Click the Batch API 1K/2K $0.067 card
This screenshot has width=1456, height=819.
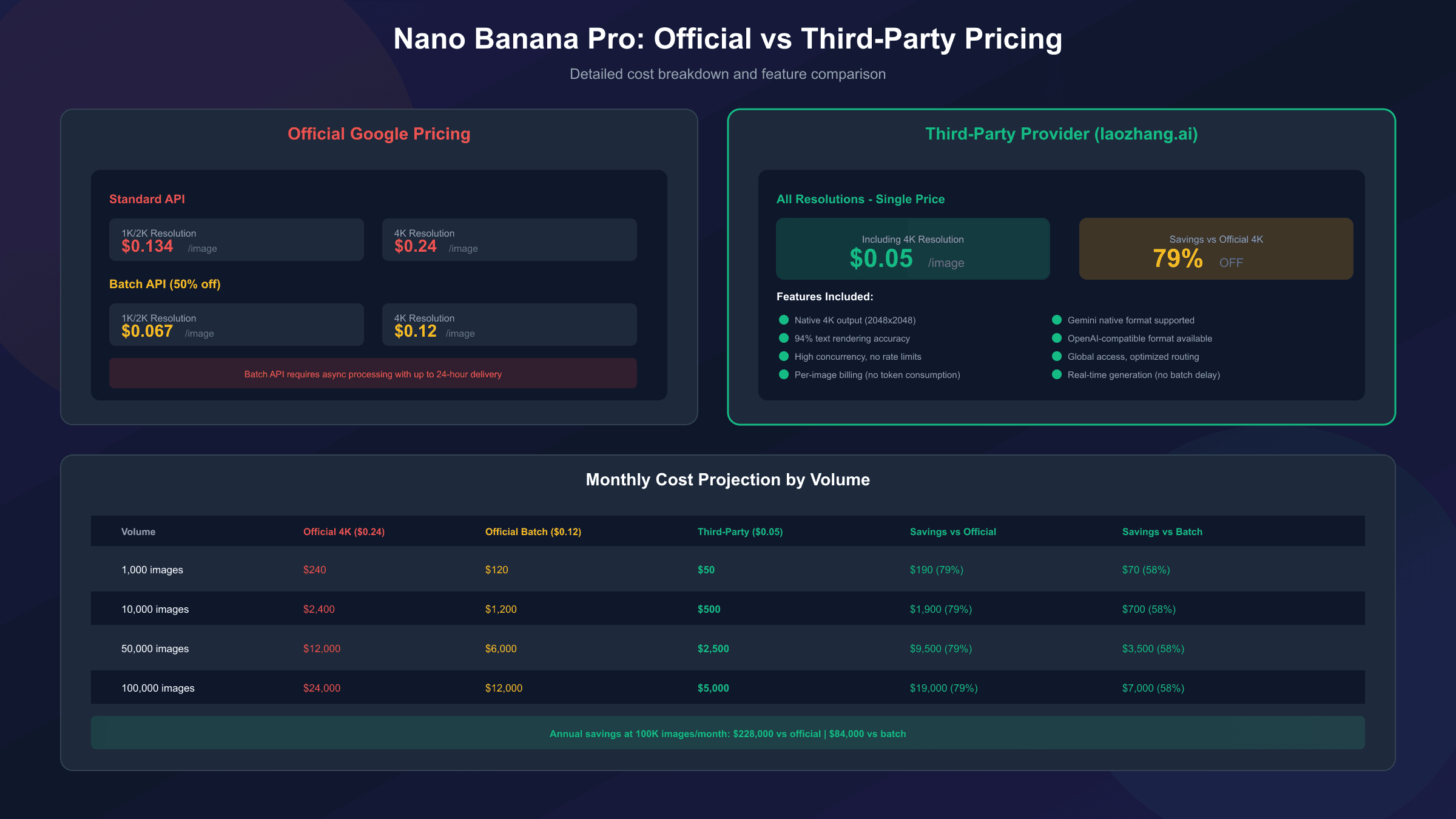click(x=236, y=325)
